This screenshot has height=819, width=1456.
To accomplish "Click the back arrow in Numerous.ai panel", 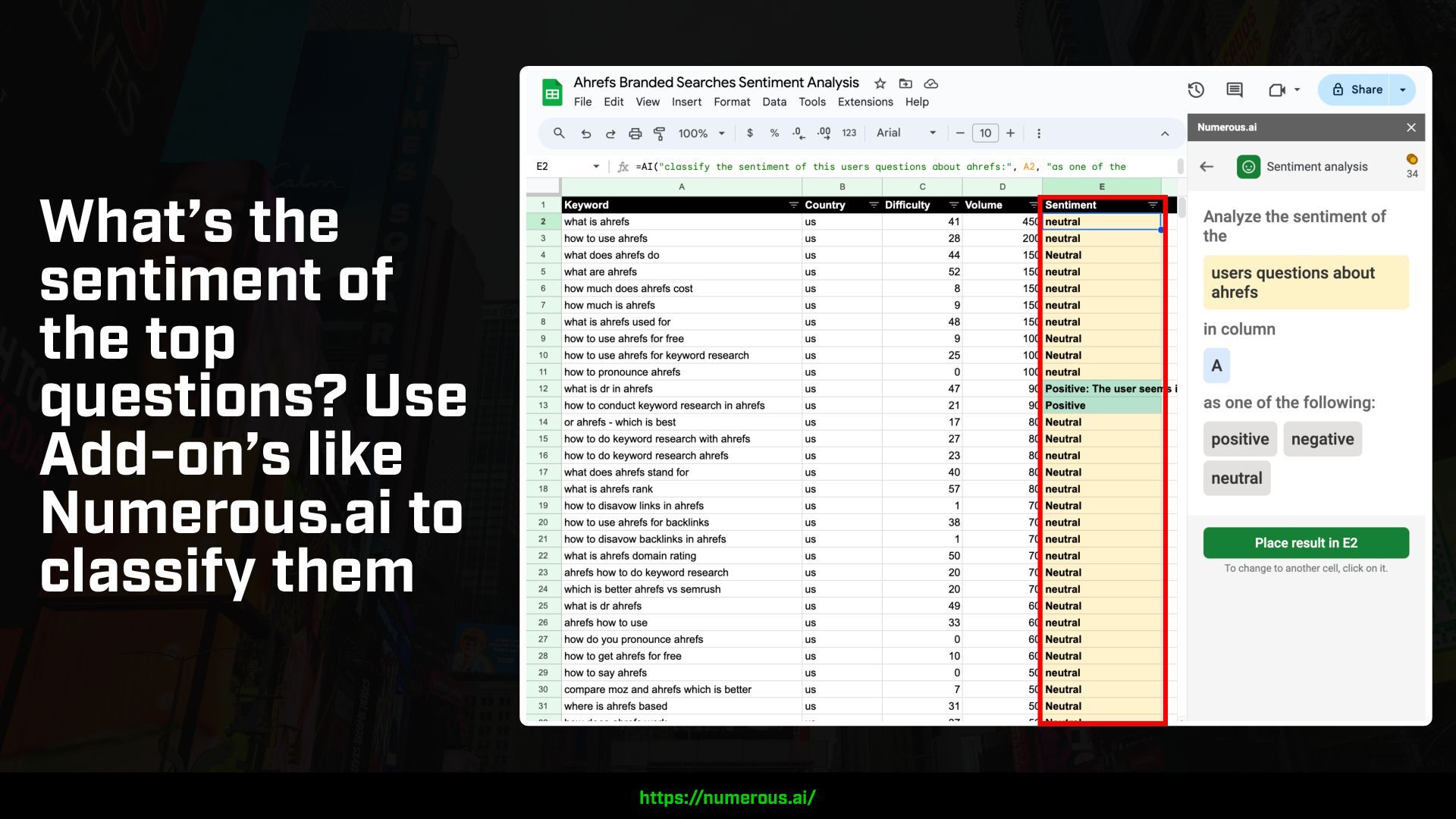I will (x=1207, y=167).
